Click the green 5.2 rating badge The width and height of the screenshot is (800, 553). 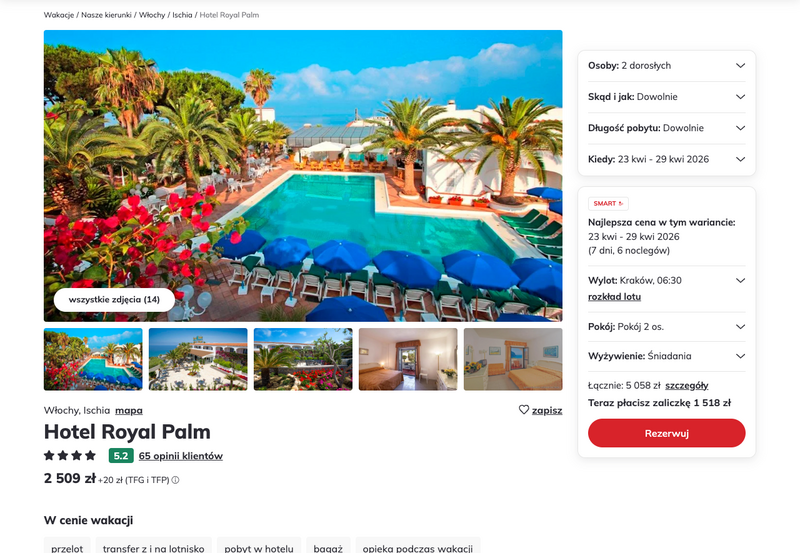[x=121, y=456]
